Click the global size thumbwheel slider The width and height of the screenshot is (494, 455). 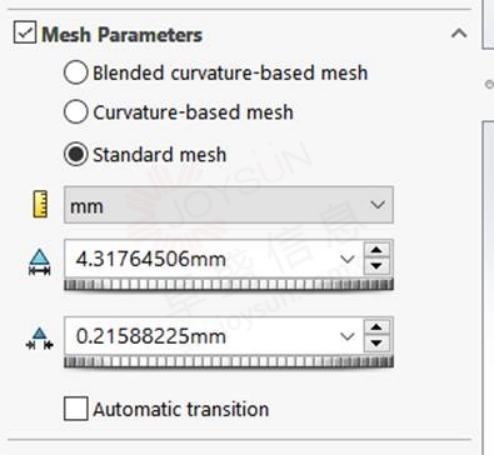229,285
